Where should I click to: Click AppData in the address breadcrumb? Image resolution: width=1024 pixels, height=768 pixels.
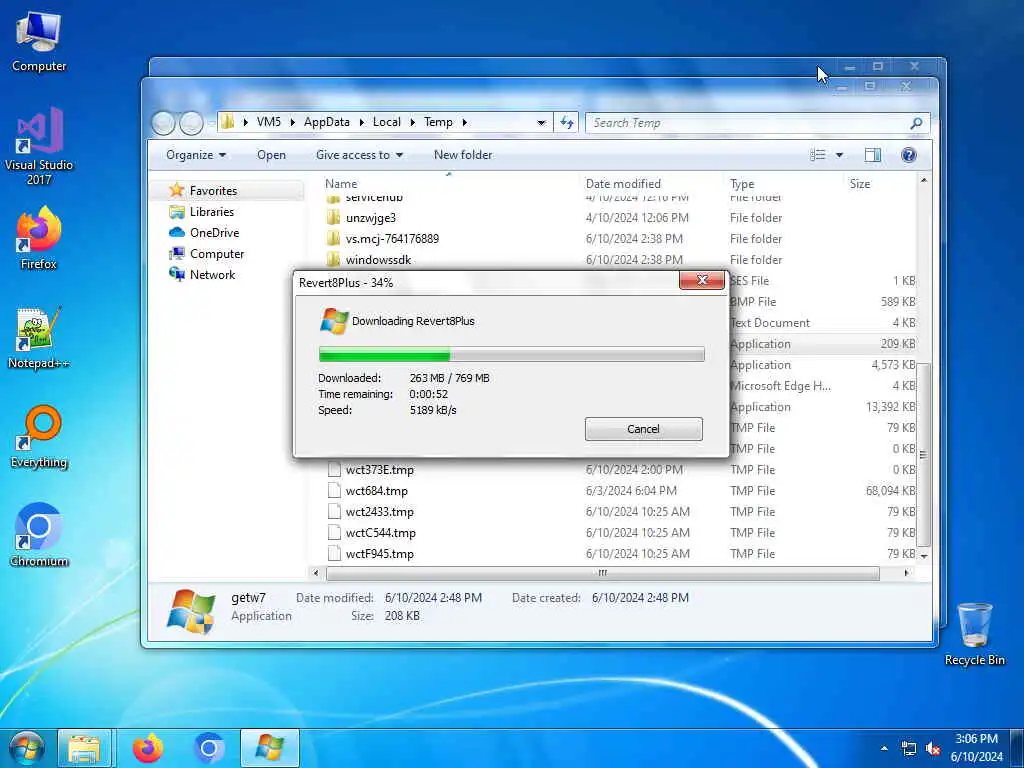[327, 122]
